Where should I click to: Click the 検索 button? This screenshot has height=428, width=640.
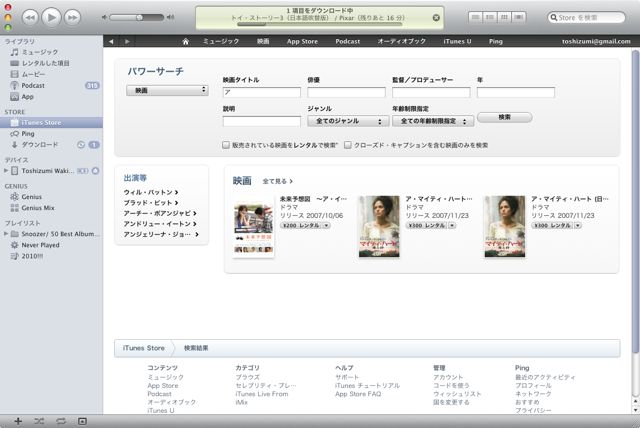(x=504, y=117)
